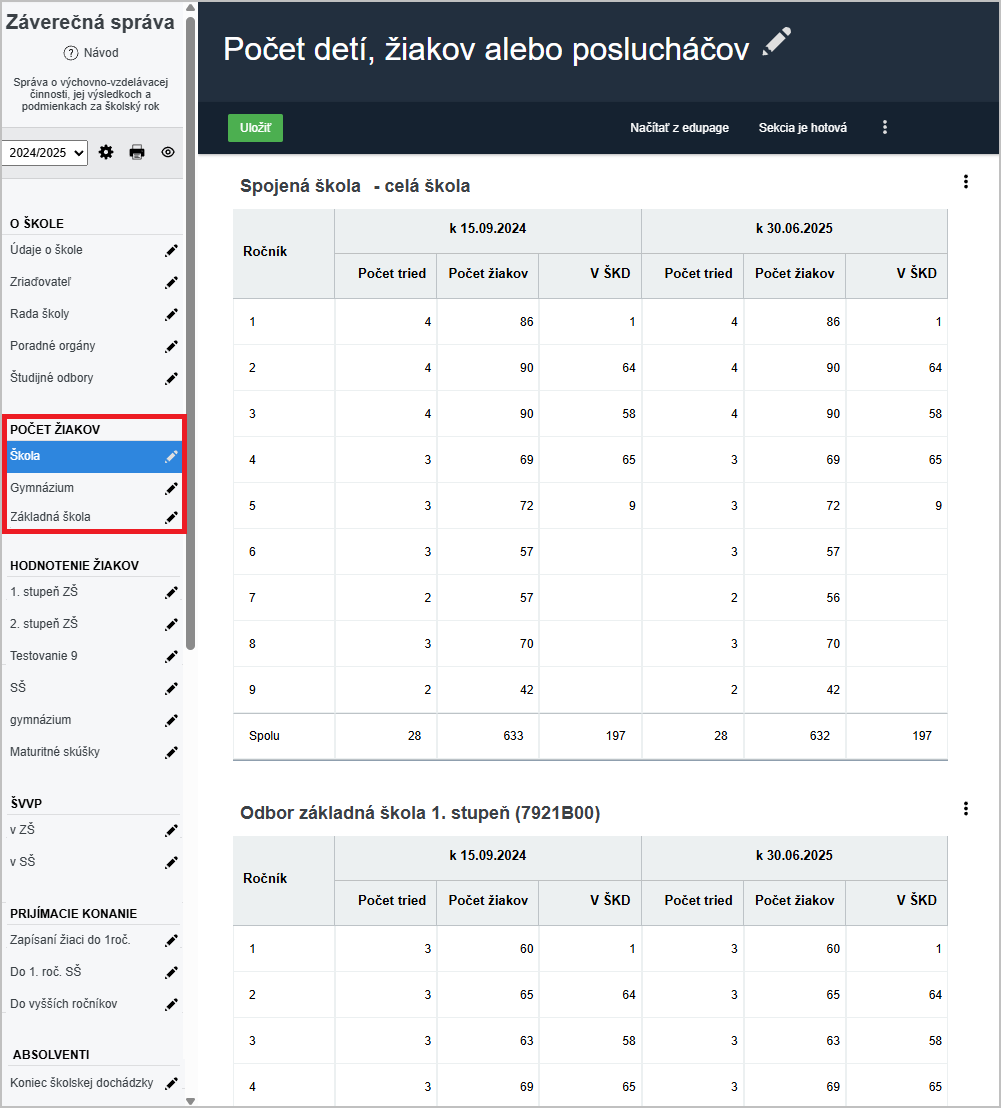Open three-dot menu in top toolbar
Viewport: 1001px width, 1108px height.
tap(884, 128)
